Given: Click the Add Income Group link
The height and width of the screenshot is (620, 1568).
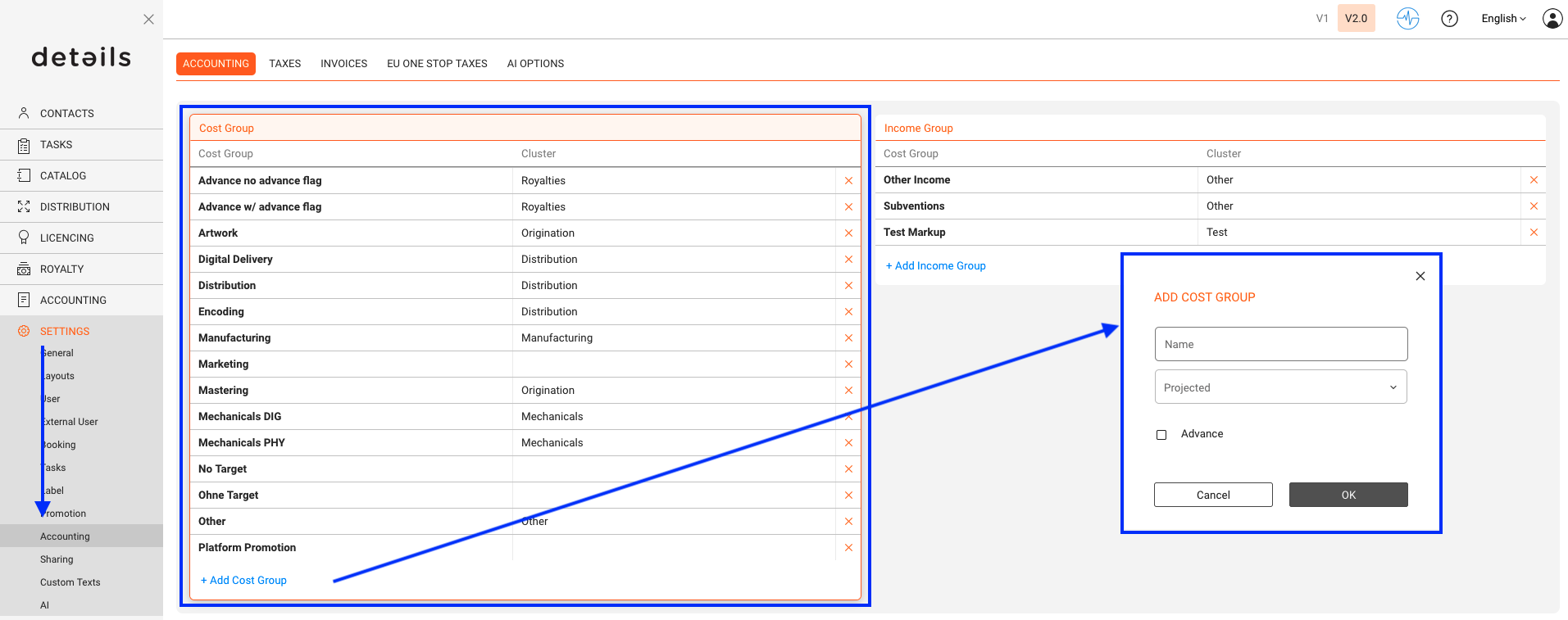Looking at the screenshot, I should coord(935,265).
